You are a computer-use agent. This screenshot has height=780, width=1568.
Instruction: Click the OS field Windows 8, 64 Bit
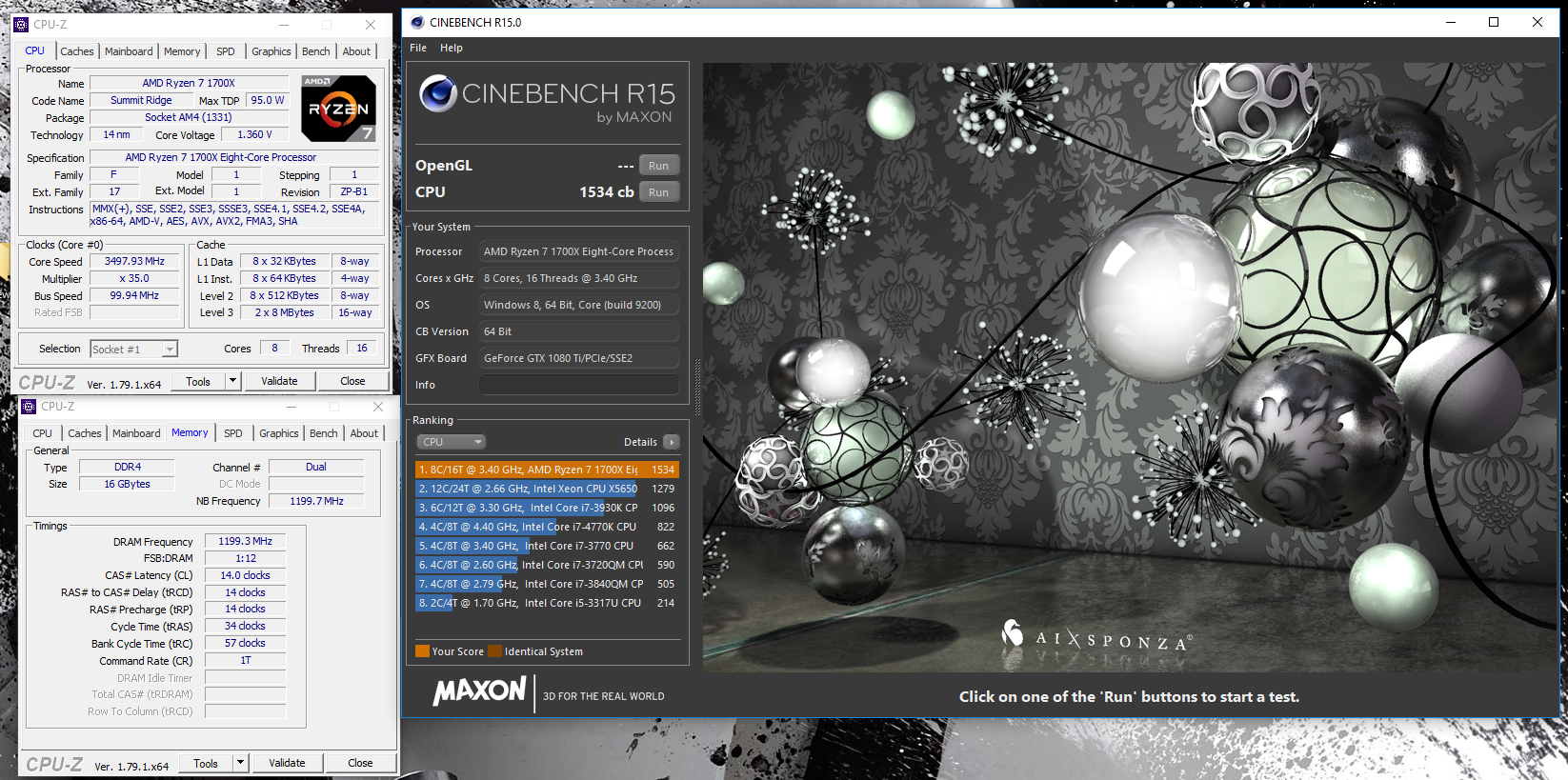click(x=579, y=305)
